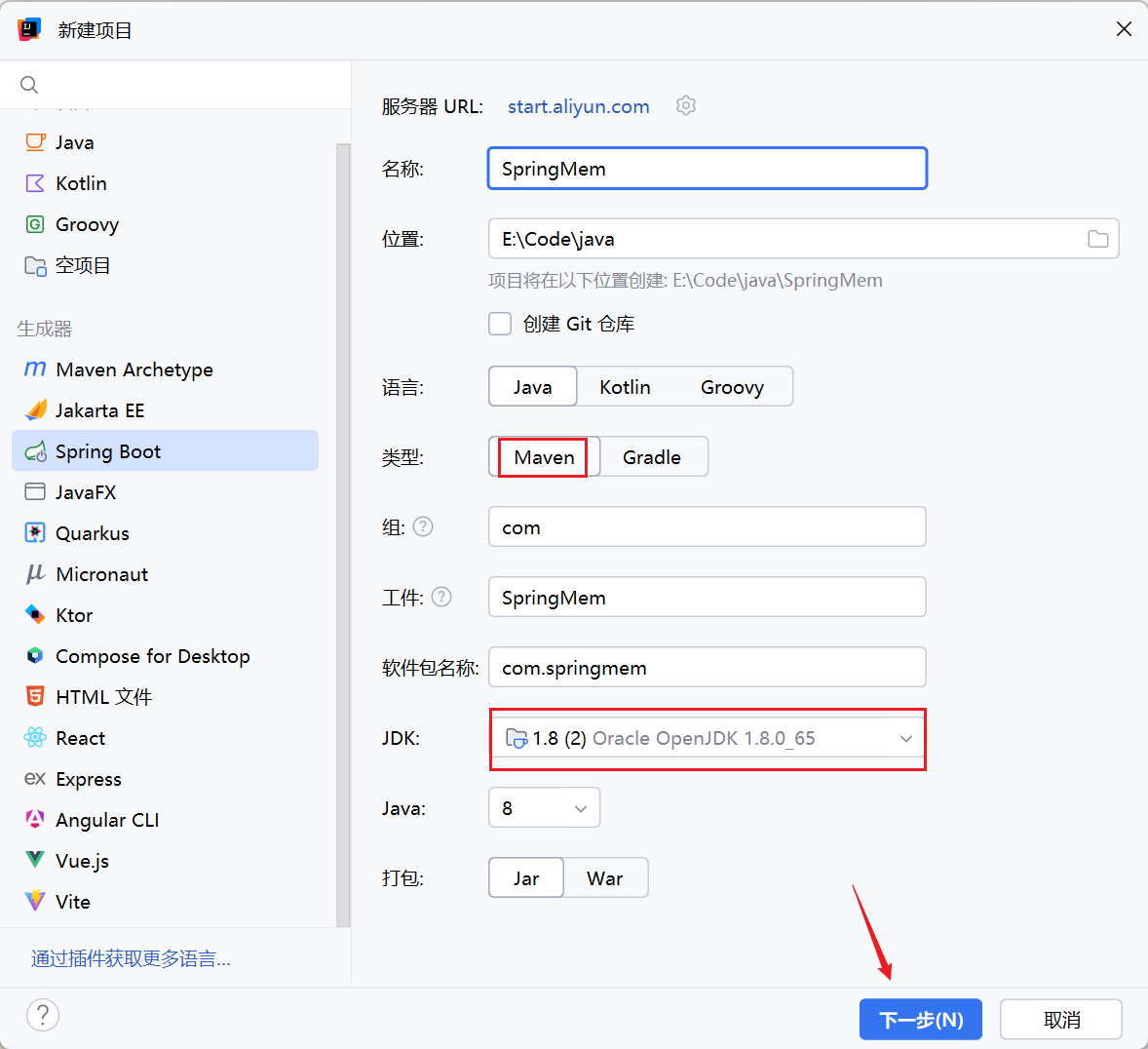Select the Quarkus generator row
1148x1049 pixels.
(x=166, y=533)
